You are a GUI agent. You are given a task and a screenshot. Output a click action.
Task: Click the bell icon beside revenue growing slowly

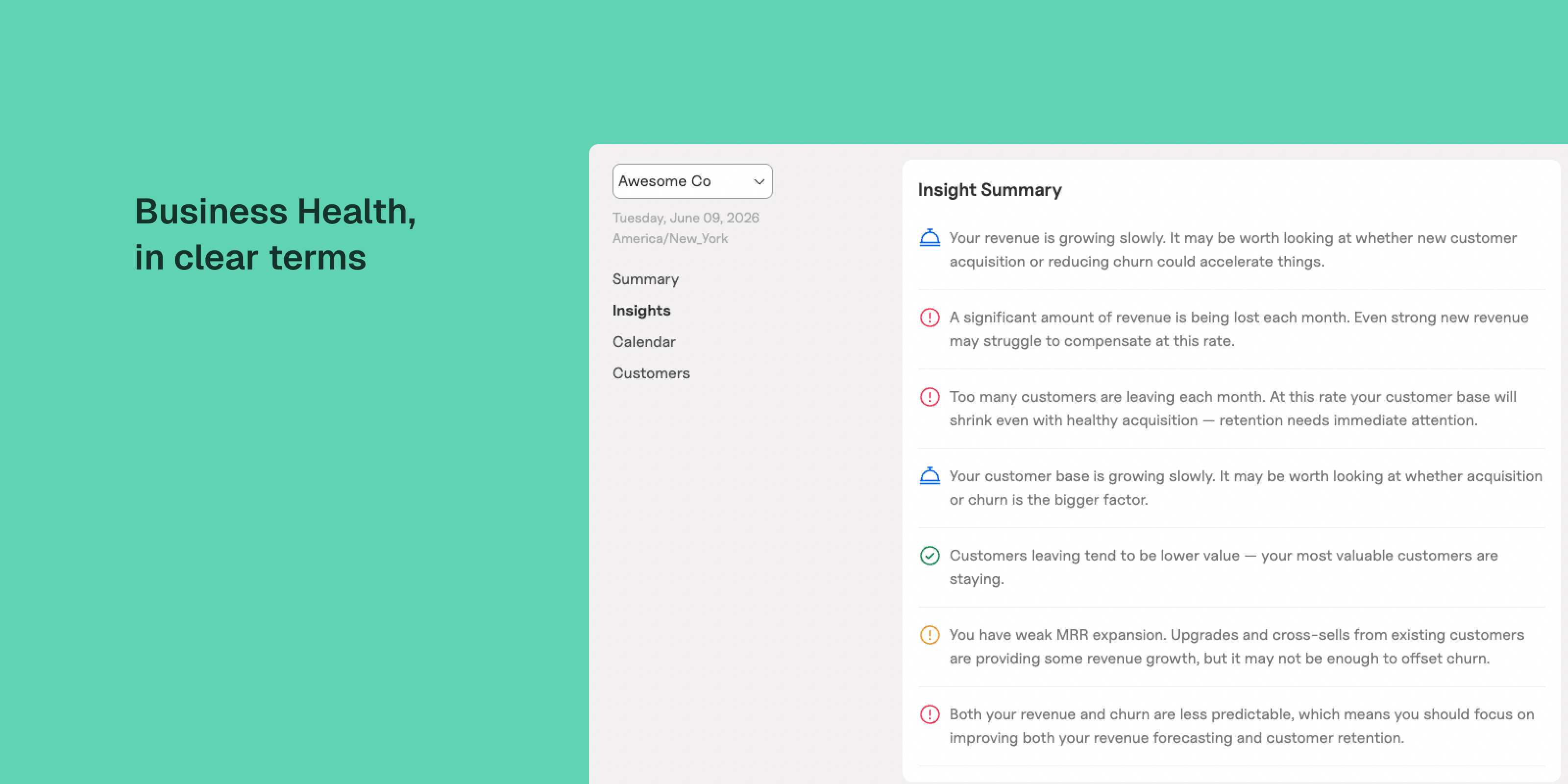click(930, 237)
